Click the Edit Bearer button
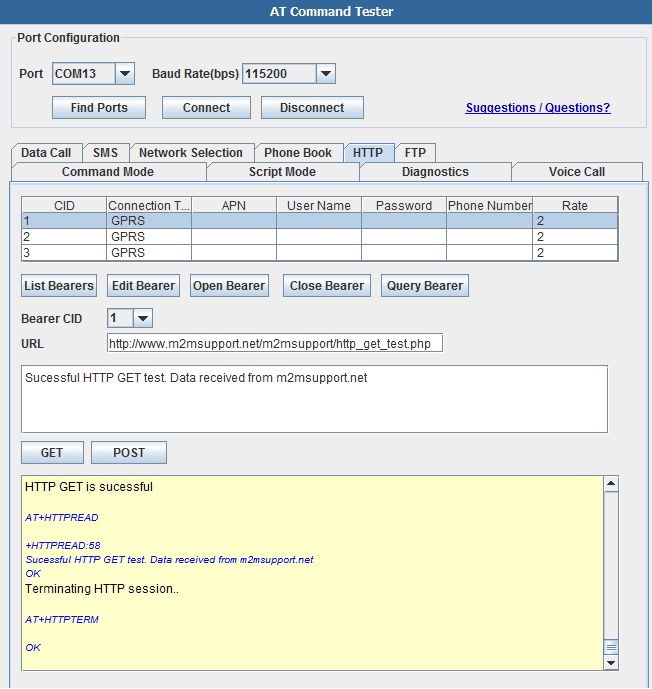This screenshot has height=689, width=652. click(x=143, y=286)
